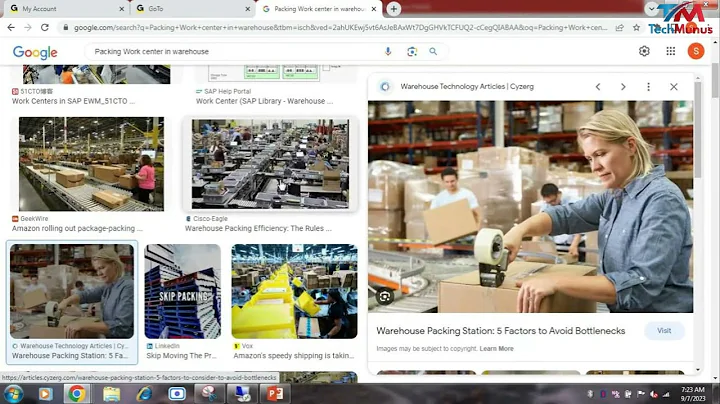This screenshot has width=720, height=404.
Task: Open 'Work Centers in SAP EWM_51CTO' result
Action: [x=73, y=101]
